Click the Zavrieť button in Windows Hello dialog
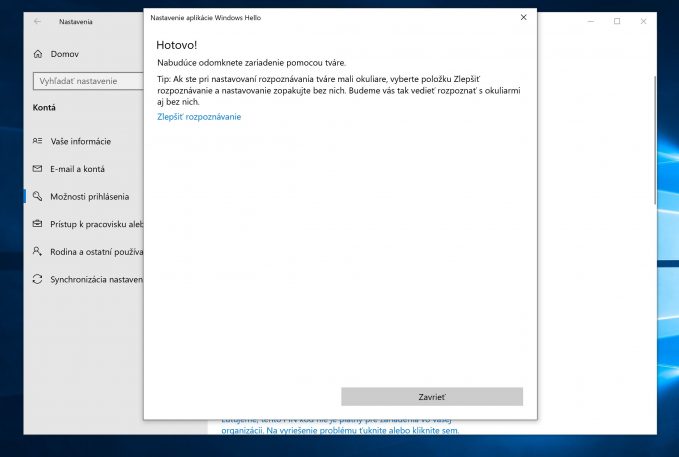Viewport: 679px width, 457px height. (x=432, y=396)
